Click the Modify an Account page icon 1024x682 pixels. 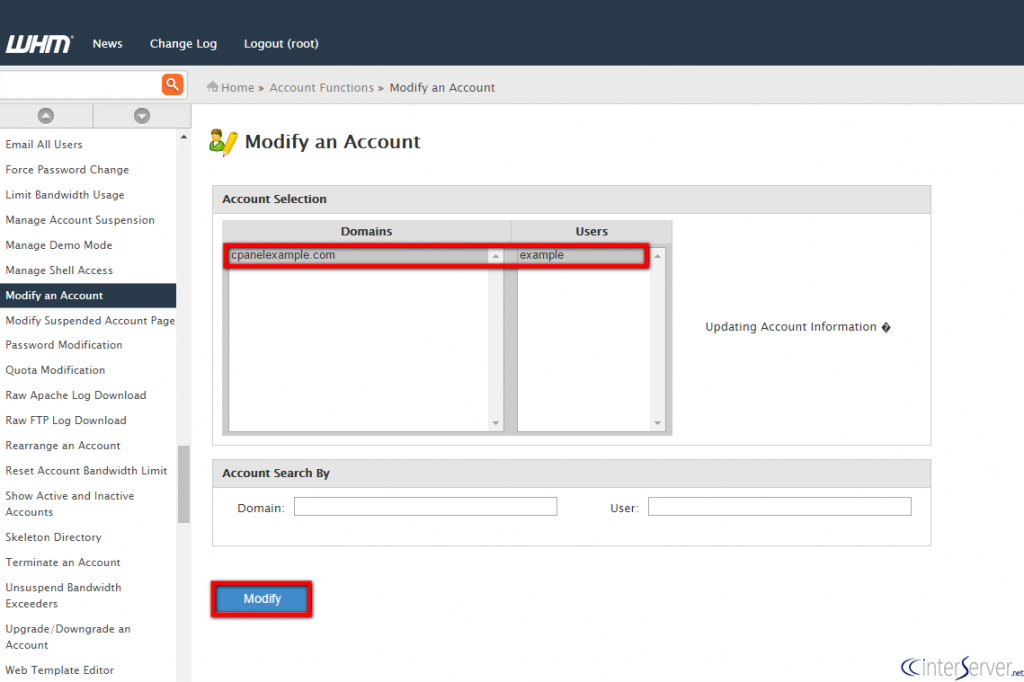[223, 142]
